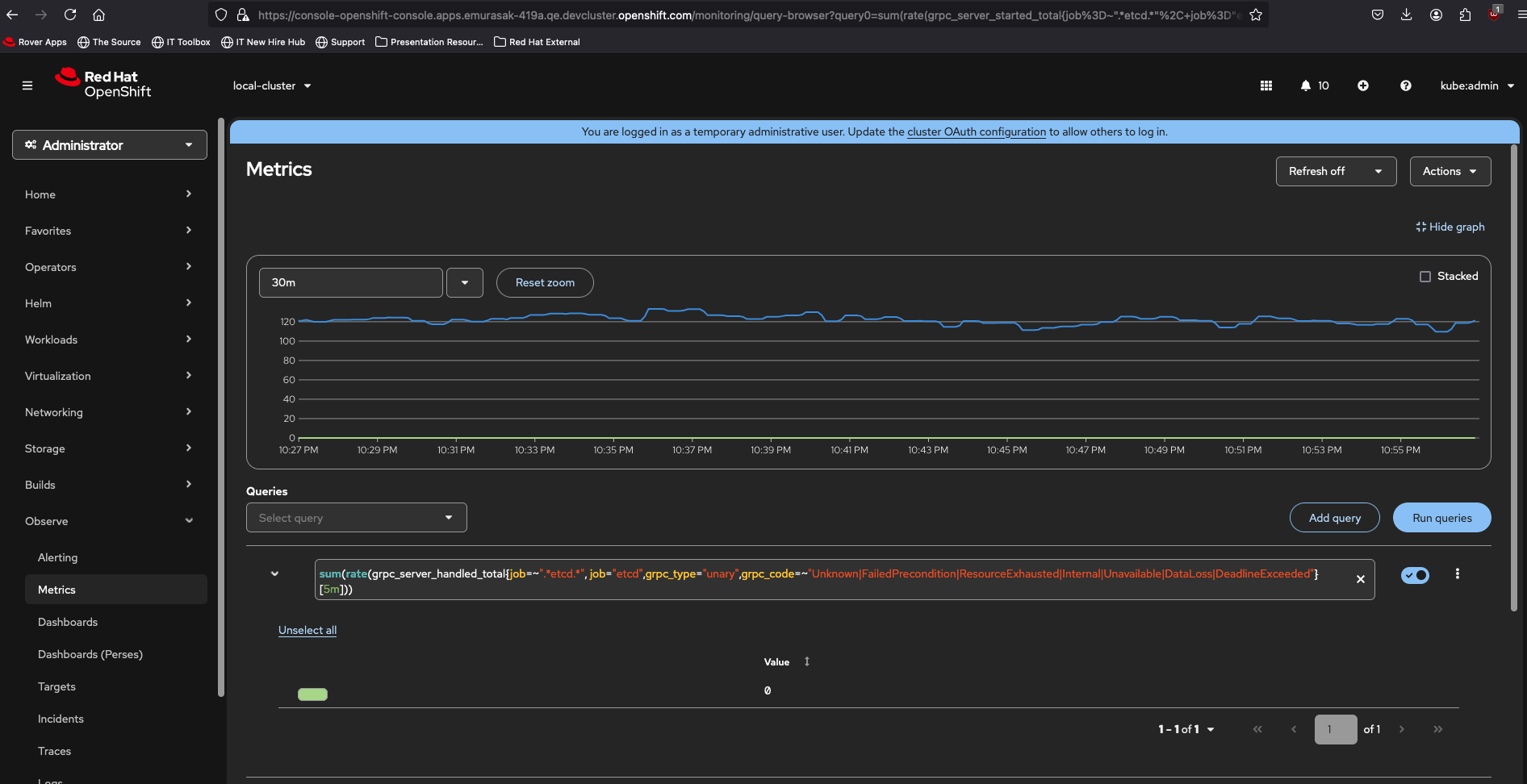Image resolution: width=1527 pixels, height=784 pixels.
Task: Toggle the green series color swatch
Action: (x=312, y=694)
